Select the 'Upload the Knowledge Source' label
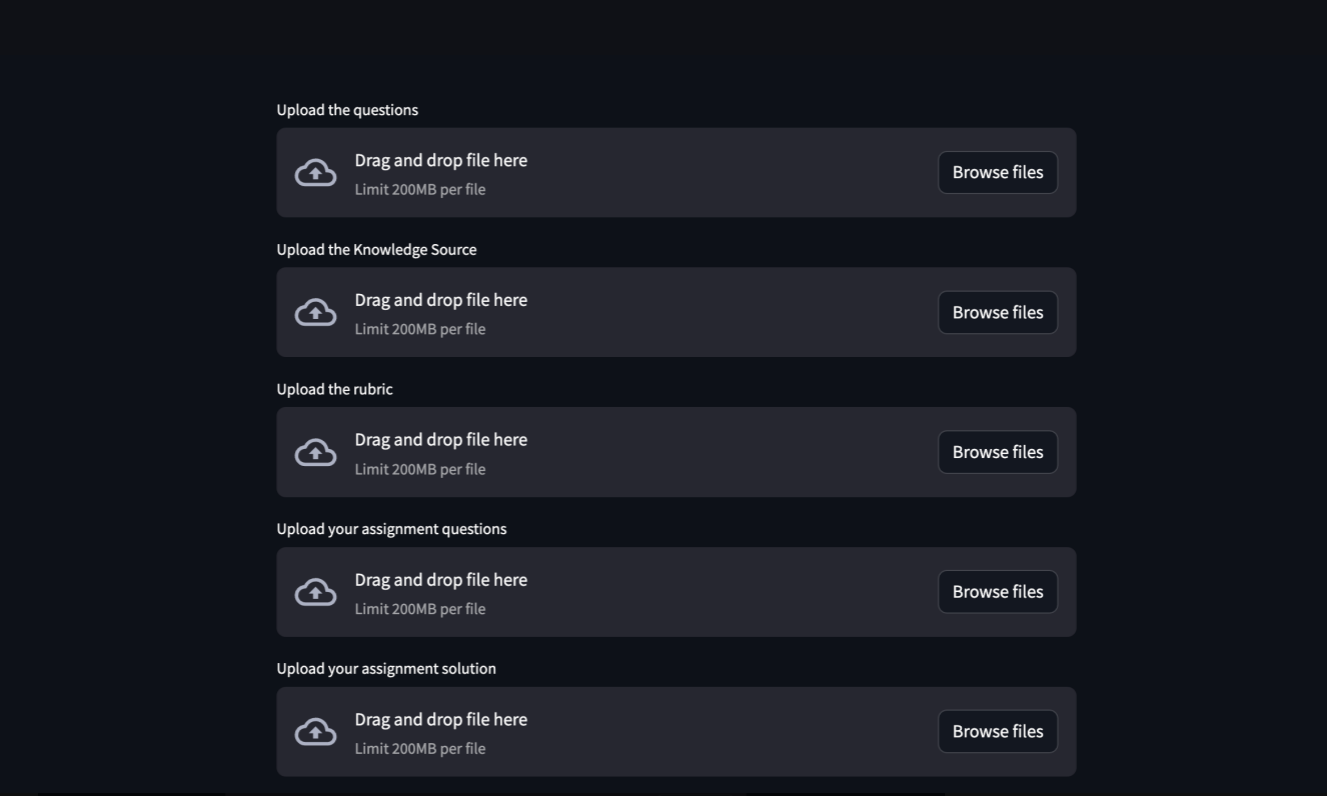Image resolution: width=1327 pixels, height=796 pixels. click(x=377, y=250)
